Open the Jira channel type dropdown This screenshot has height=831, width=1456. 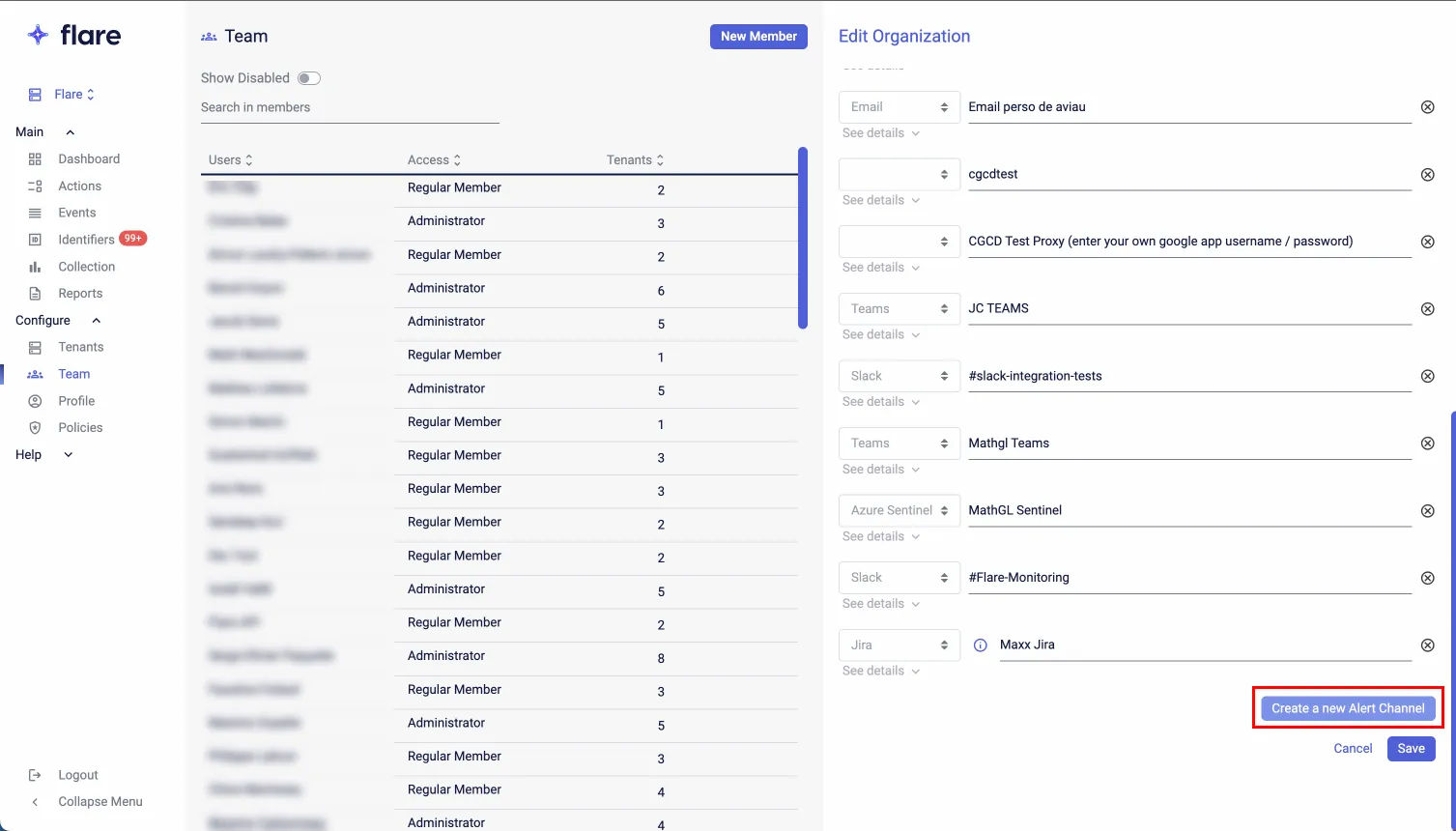(899, 645)
